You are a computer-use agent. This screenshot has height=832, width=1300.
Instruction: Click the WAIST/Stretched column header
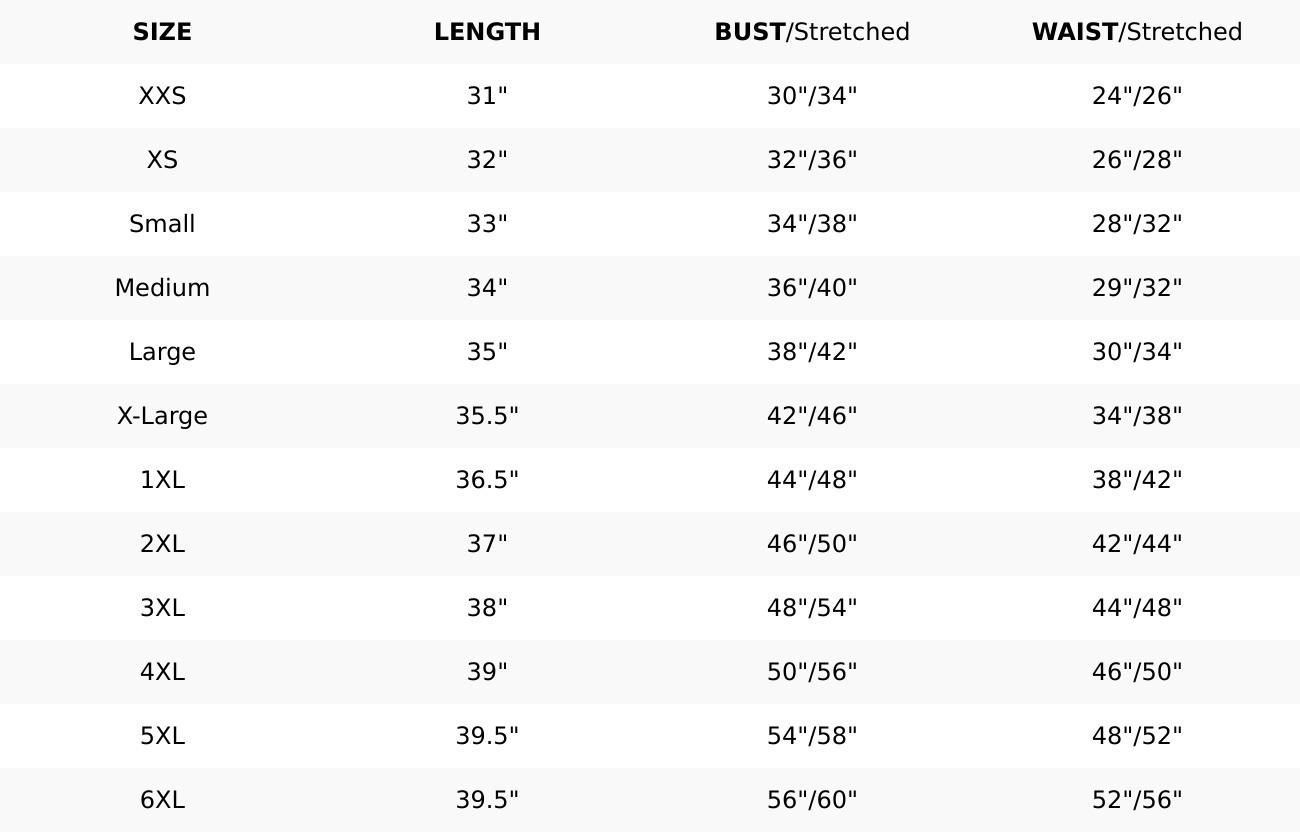point(1137,32)
